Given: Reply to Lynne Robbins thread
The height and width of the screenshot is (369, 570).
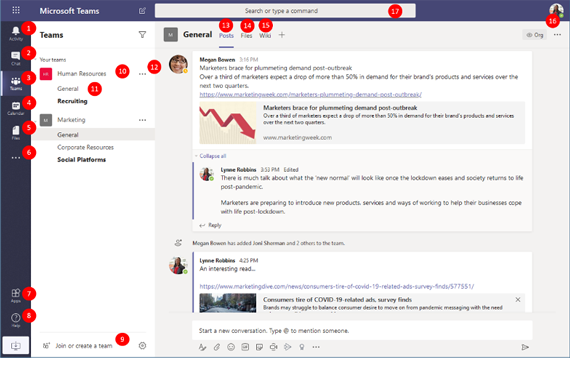Looking at the screenshot, I should point(210,225).
